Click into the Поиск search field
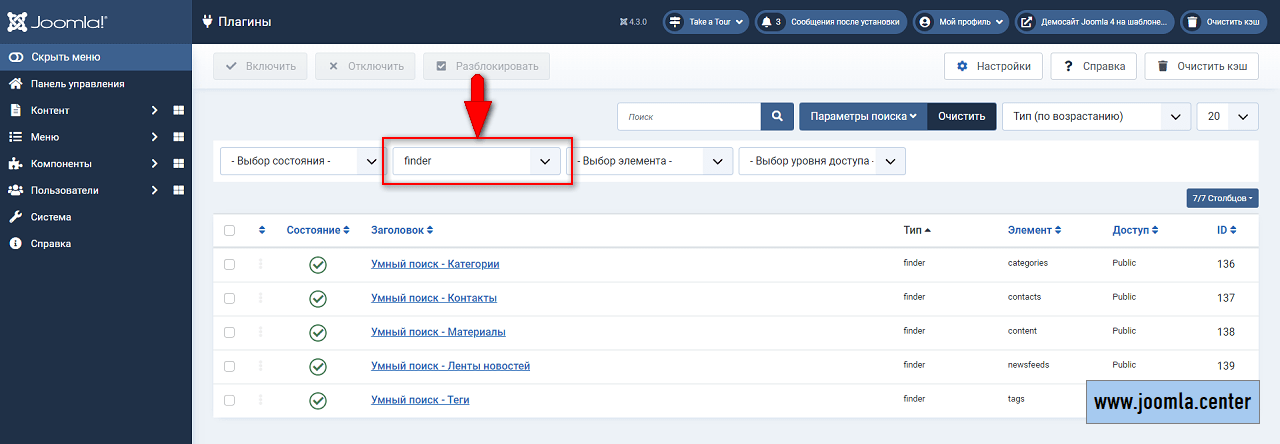This screenshot has width=1280, height=444. pos(689,117)
